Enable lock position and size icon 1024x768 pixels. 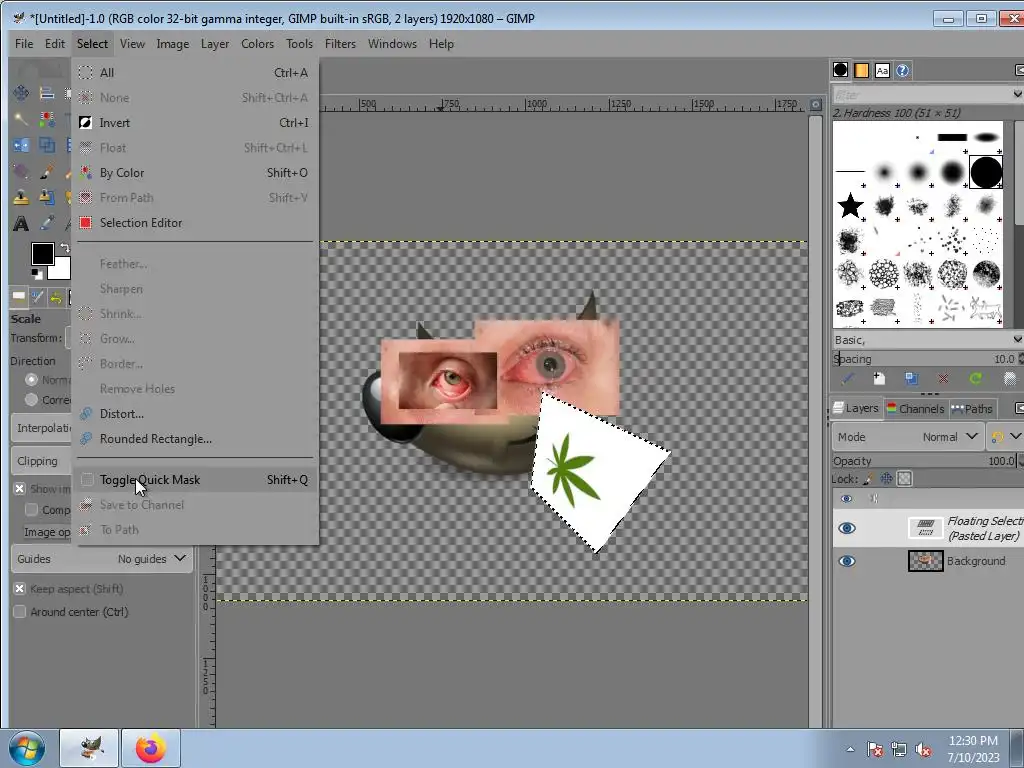886,479
